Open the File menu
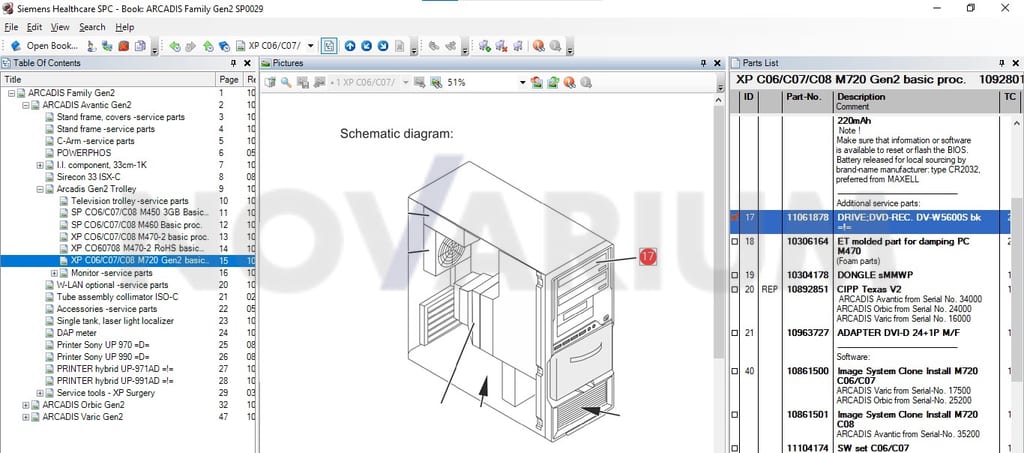1024x453 pixels. coord(11,27)
